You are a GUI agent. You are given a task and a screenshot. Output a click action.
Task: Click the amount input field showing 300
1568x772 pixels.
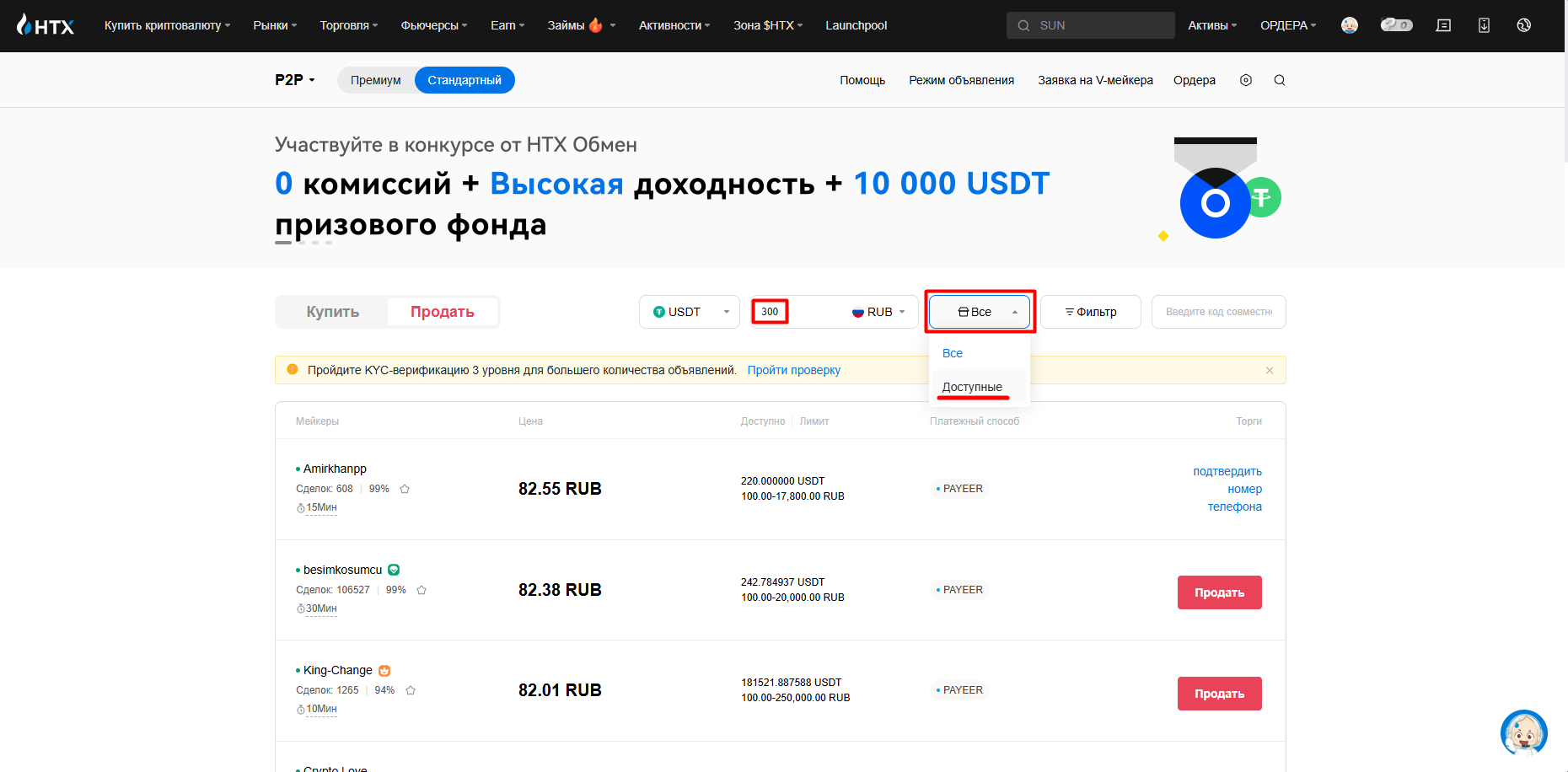pos(797,312)
